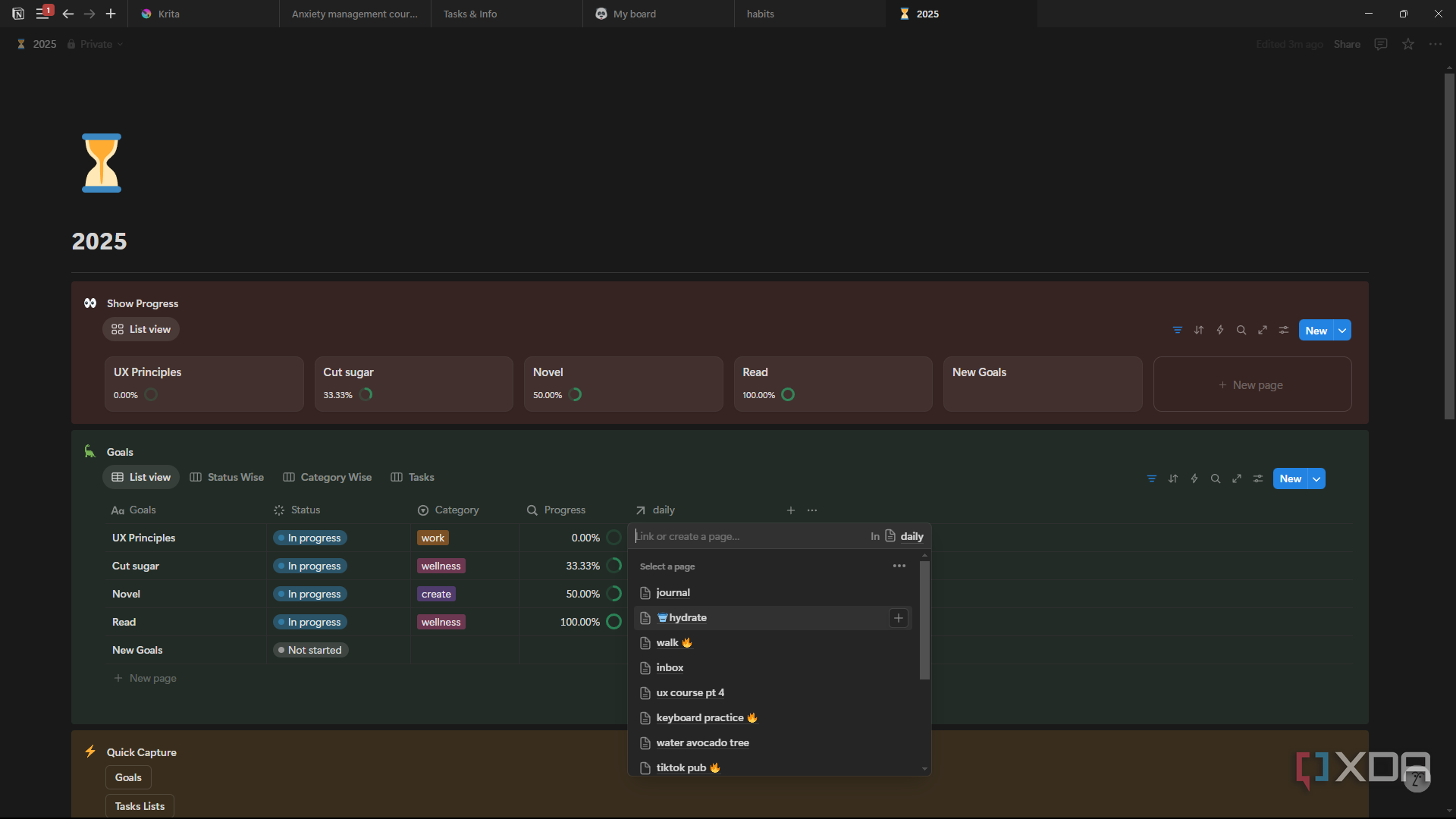The width and height of the screenshot is (1456, 819).
Task: Click the hourglass page icon
Action: 102,163
